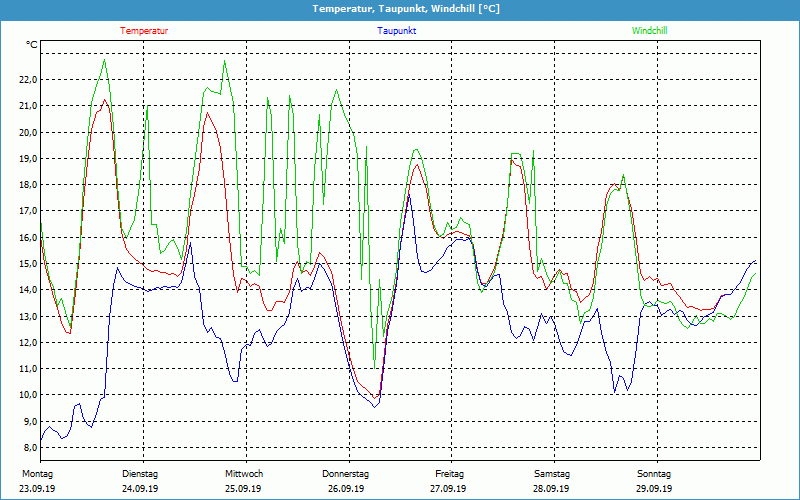Click the 16,0 y-axis value

tap(28, 238)
